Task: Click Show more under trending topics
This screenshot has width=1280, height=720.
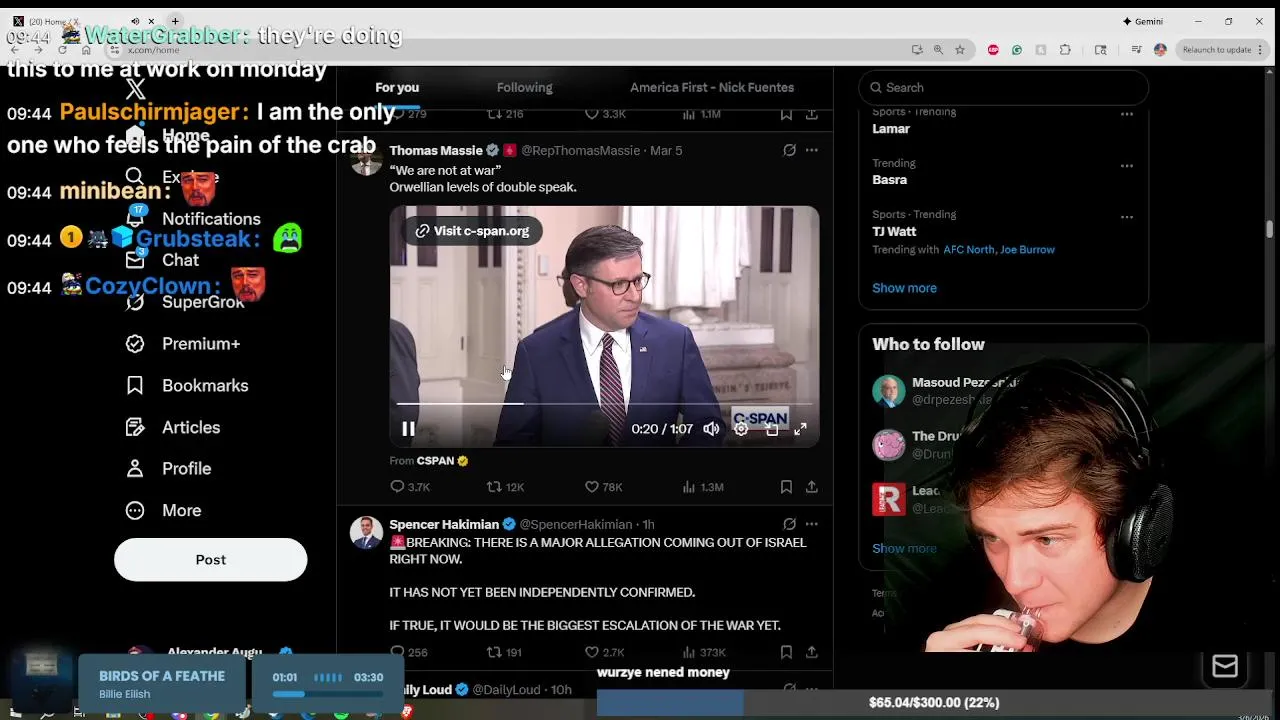Action: tap(904, 288)
